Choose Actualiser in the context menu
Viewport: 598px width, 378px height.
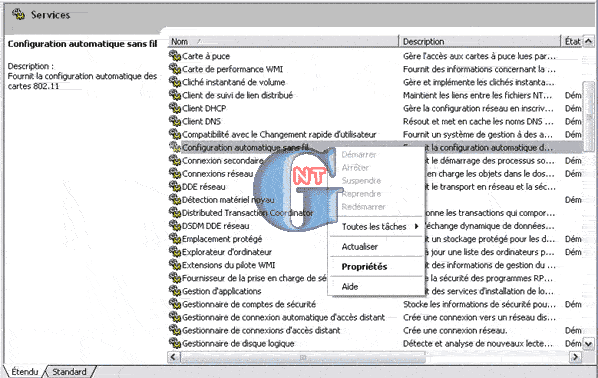tap(377, 246)
